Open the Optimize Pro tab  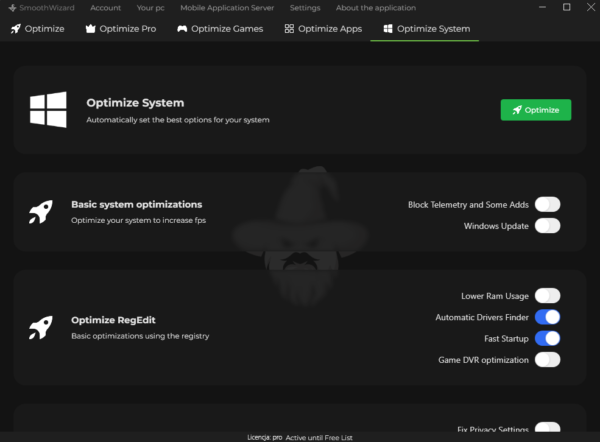[x=119, y=29]
